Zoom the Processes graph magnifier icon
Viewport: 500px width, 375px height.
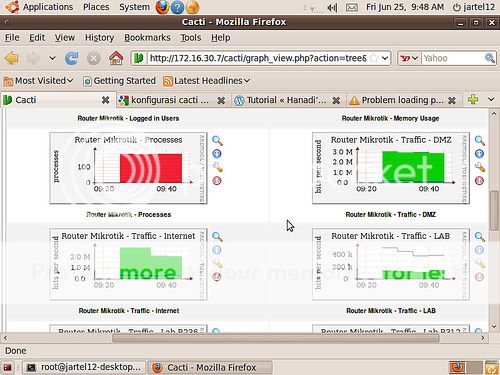pos(217,141)
